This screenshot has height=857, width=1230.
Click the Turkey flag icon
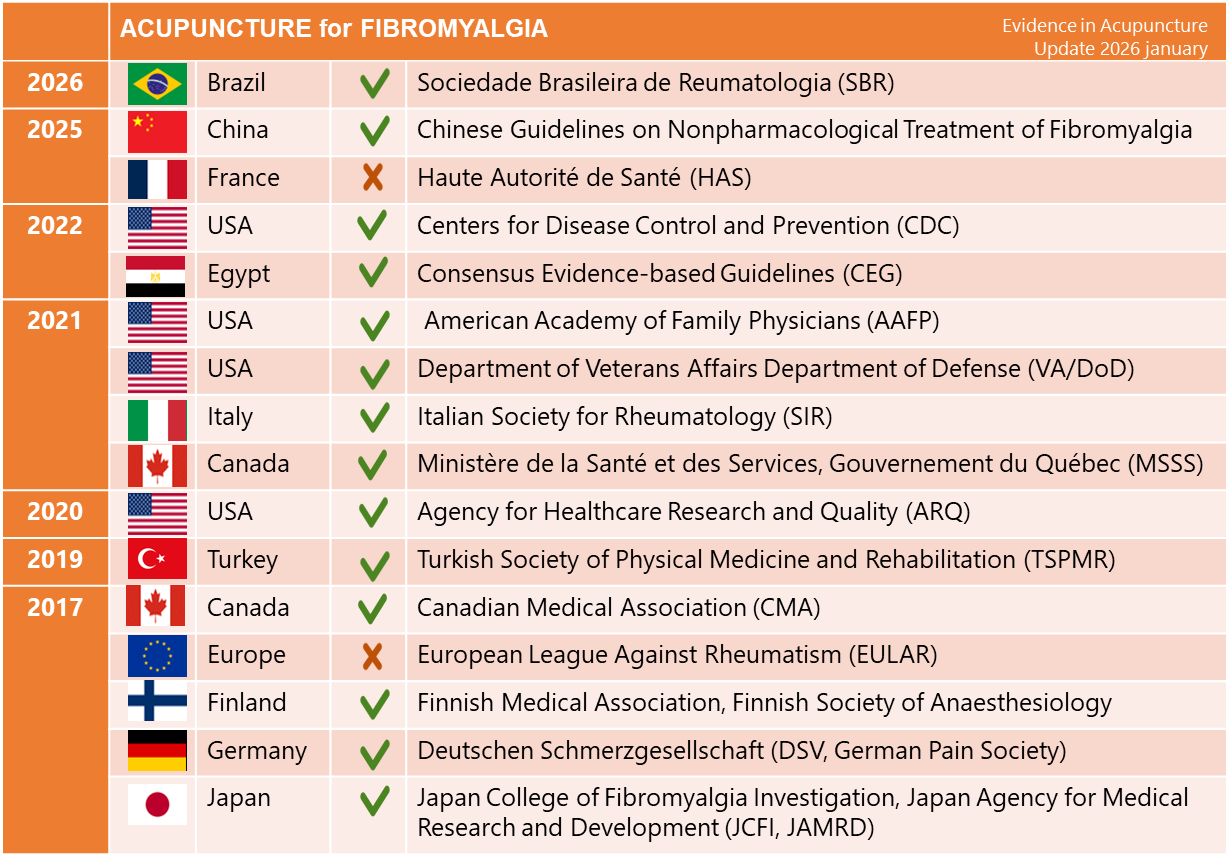pyautogui.click(x=157, y=560)
